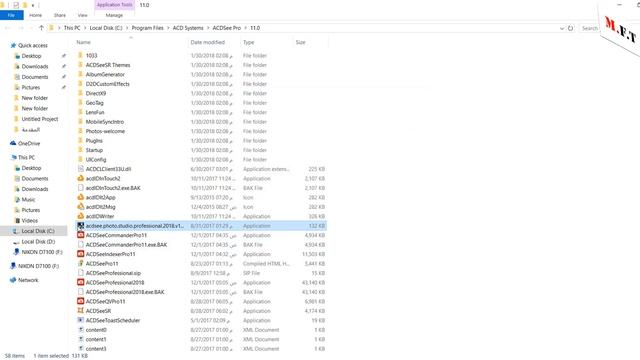
Task: Go up one folder level with the up arrow
Action: tap(41, 28)
